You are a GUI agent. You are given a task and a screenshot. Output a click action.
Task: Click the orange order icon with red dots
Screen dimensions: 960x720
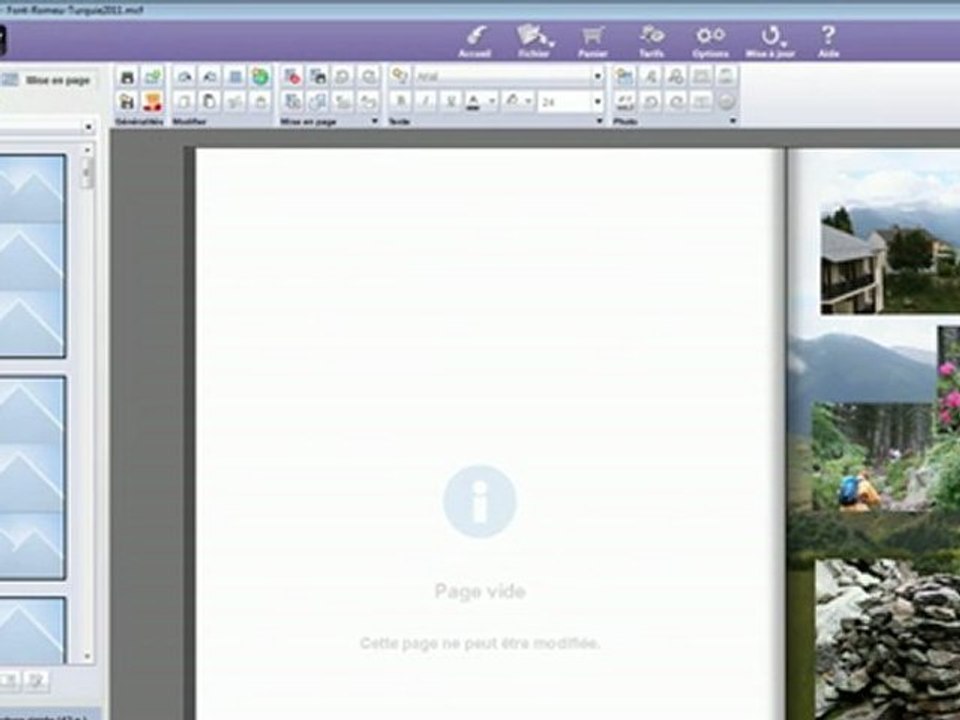[x=152, y=102]
